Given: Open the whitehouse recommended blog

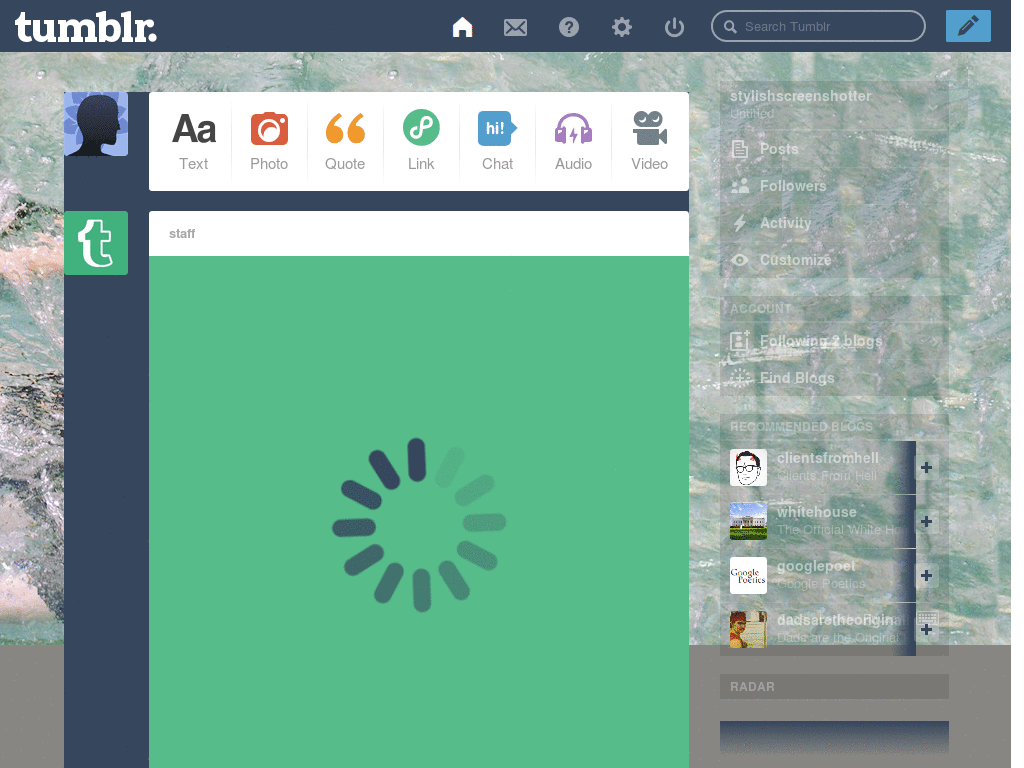Looking at the screenshot, I should pos(816,513).
